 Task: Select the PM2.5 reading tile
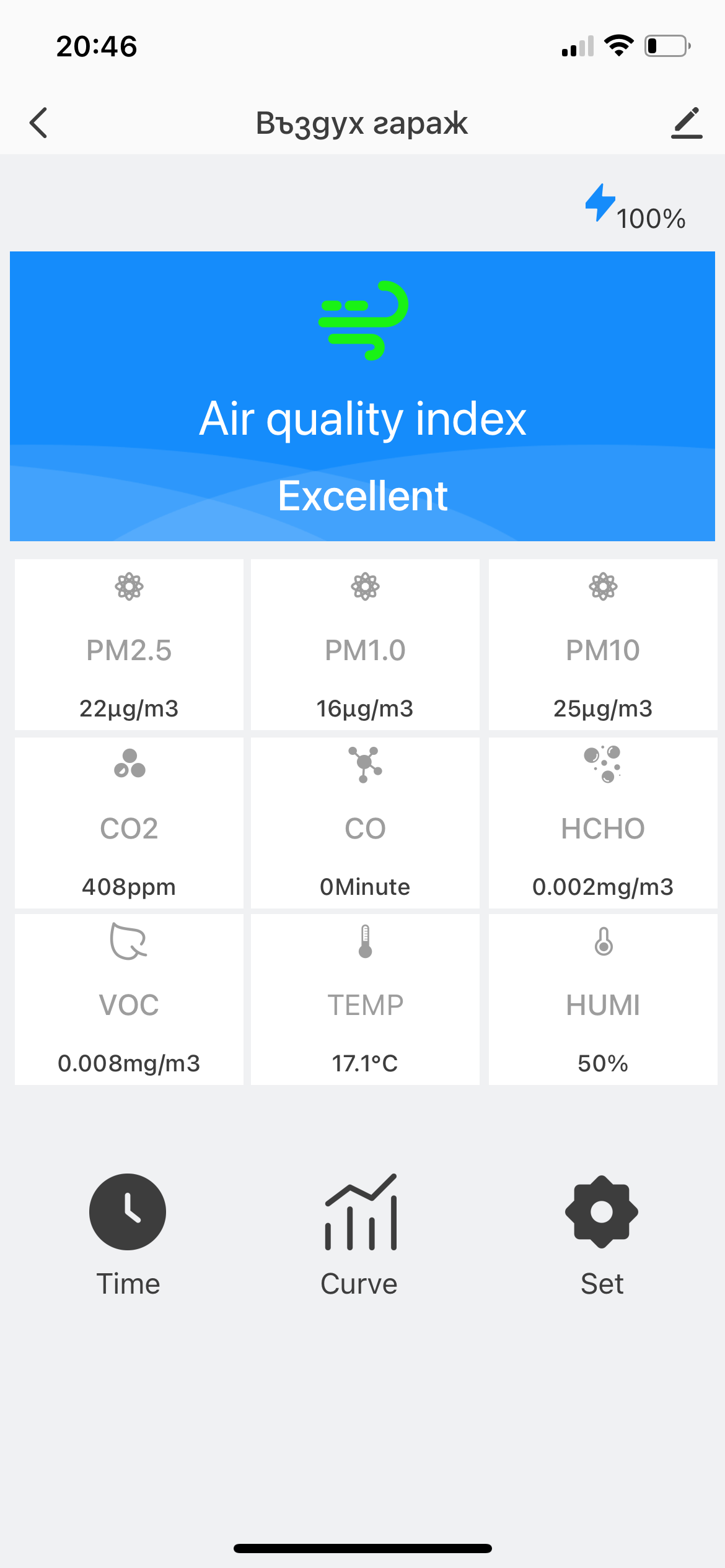129,645
